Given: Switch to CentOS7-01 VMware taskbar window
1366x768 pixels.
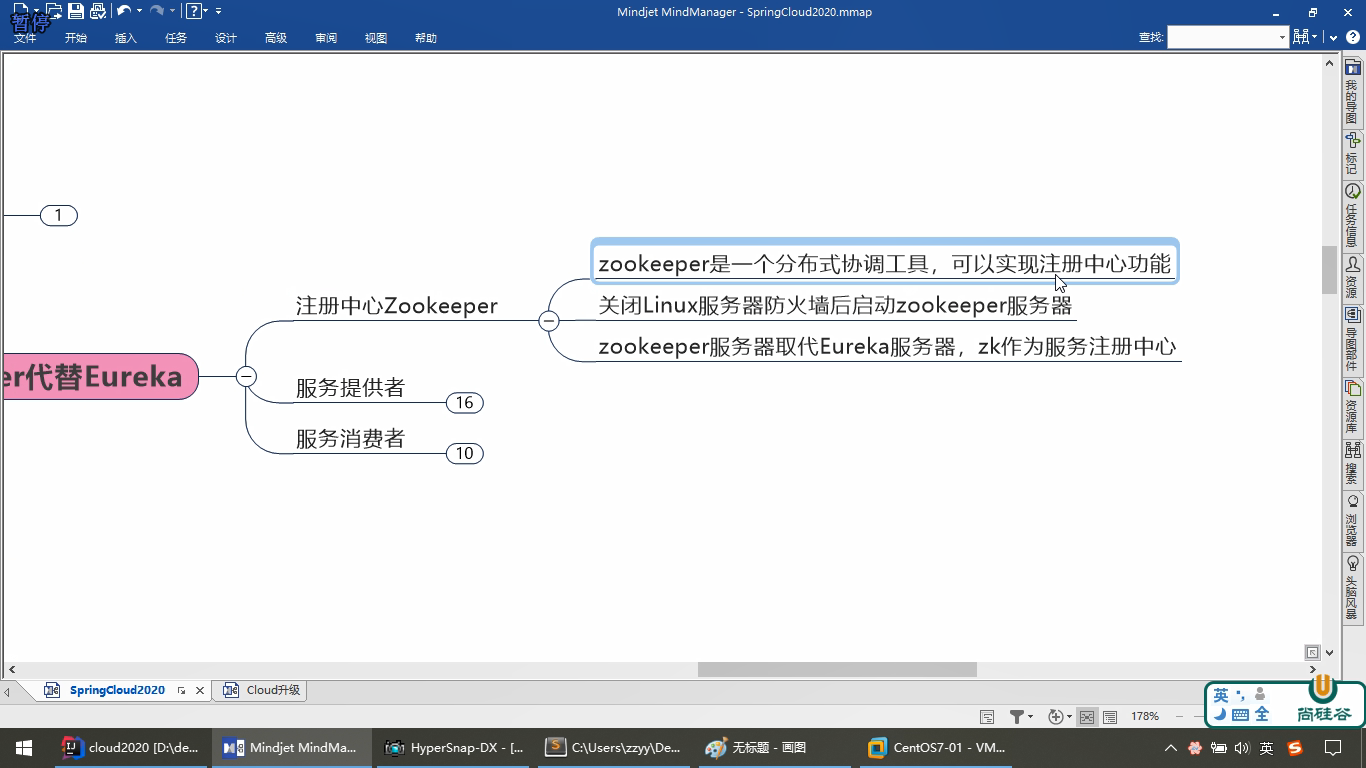Looking at the screenshot, I should tap(937, 747).
